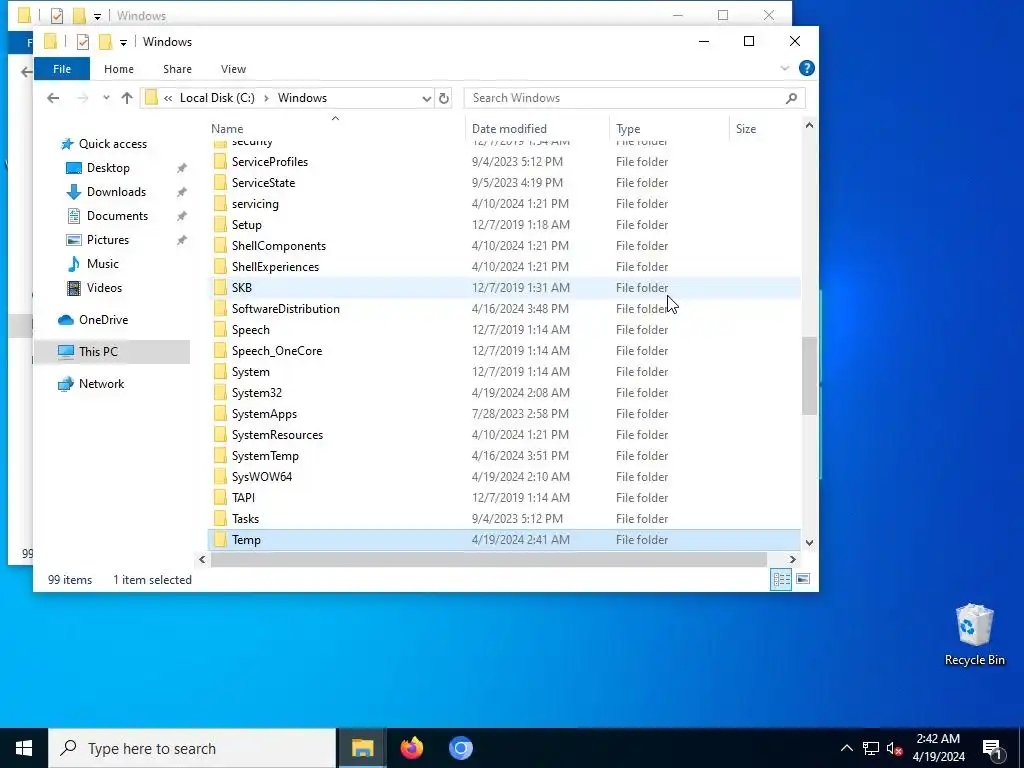Image resolution: width=1024 pixels, height=768 pixels.
Task: Switch to the View ribbon tab
Action: 233,69
